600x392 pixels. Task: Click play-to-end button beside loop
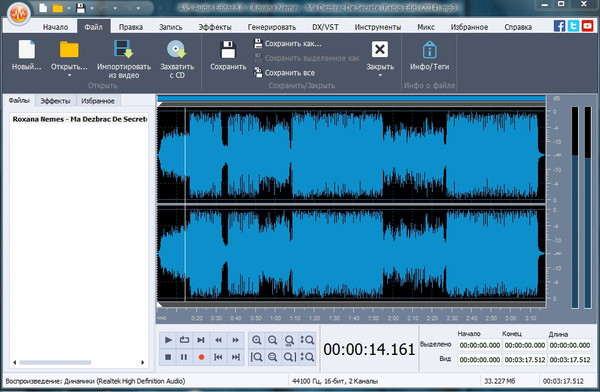201,340
